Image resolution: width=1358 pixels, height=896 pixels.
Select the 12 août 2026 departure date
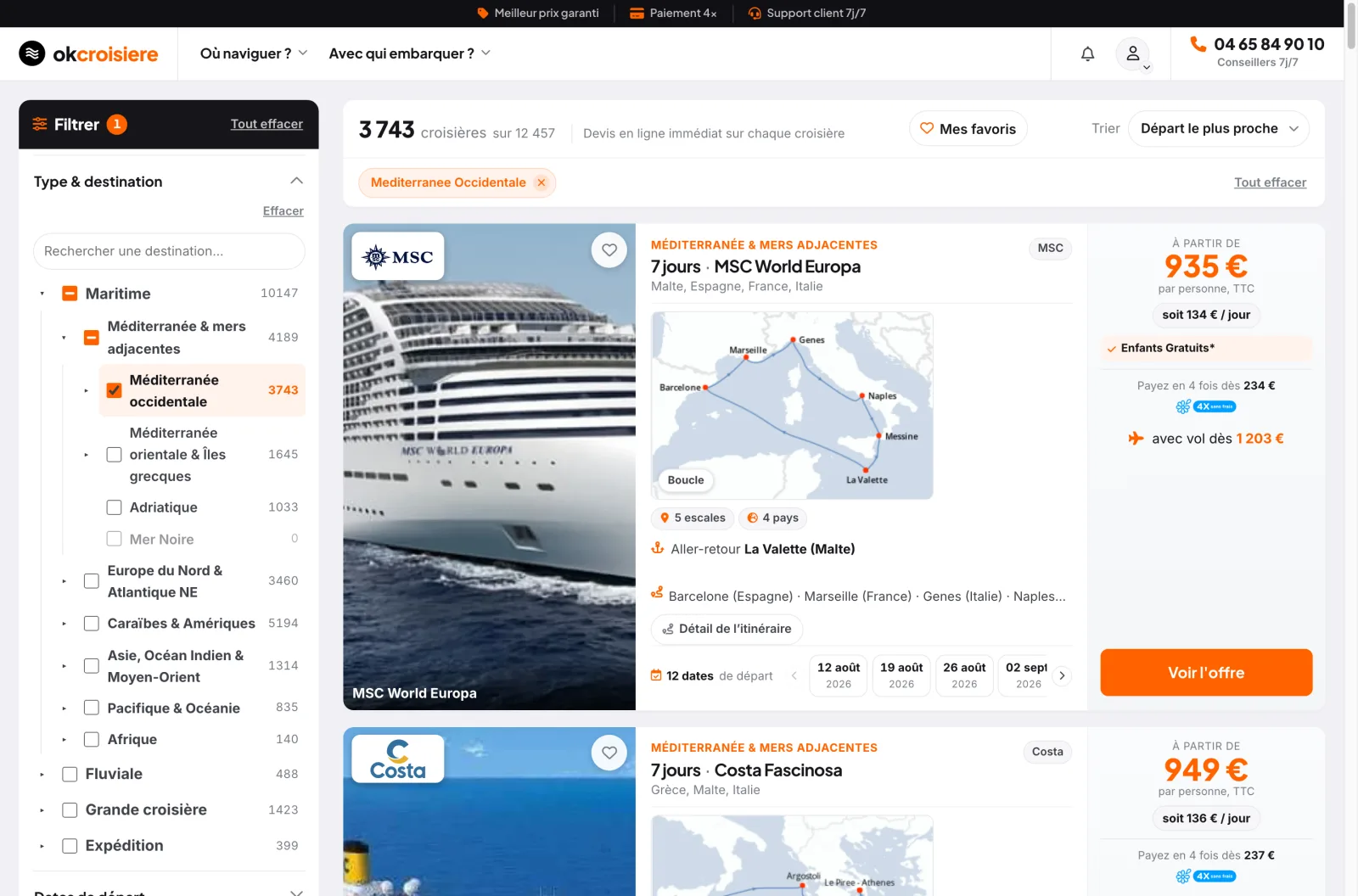tap(839, 675)
